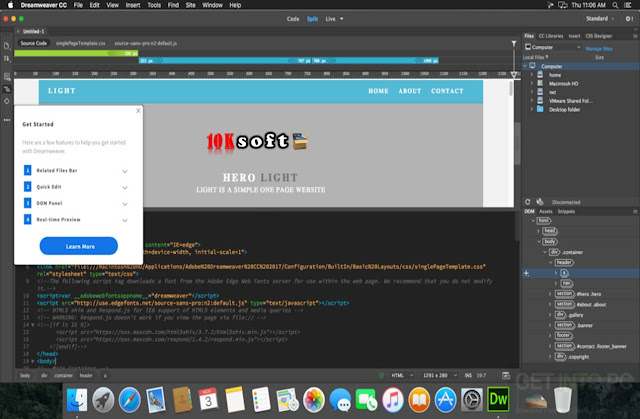Click the highlighted code-tree icon in left toolbar
640x419 pixels.
pos(7,89)
